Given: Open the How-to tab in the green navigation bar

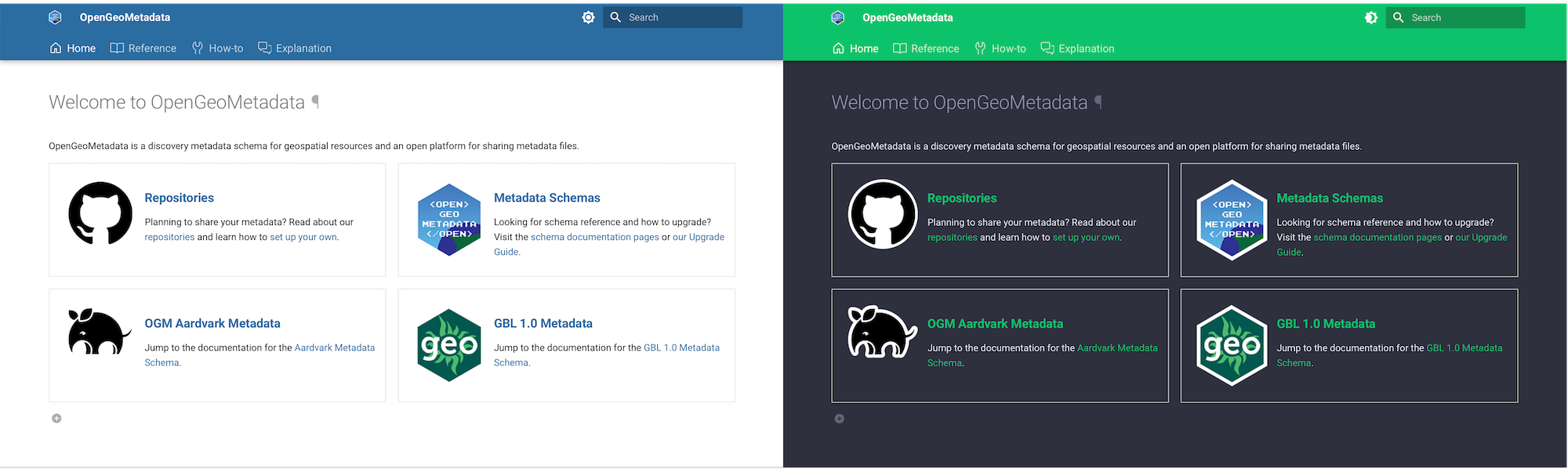Looking at the screenshot, I should tap(1000, 49).
